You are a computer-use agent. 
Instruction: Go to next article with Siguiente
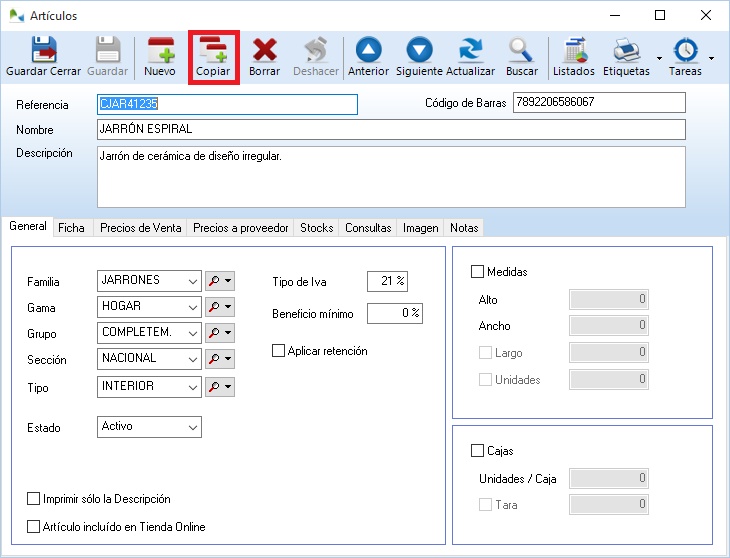[x=419, y=57]
